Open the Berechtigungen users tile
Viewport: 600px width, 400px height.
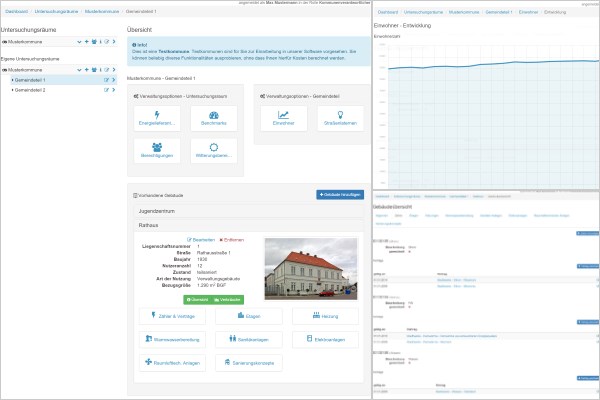158,151
